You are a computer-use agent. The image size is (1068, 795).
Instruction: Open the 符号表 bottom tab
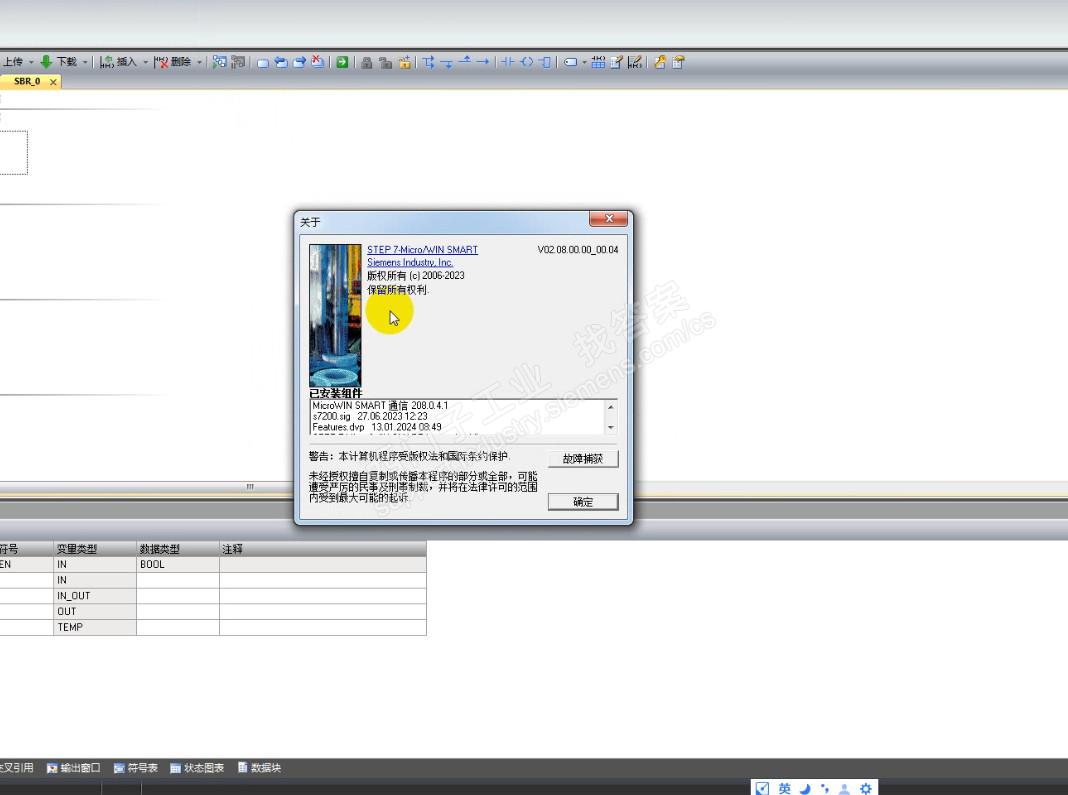[136, 768]
